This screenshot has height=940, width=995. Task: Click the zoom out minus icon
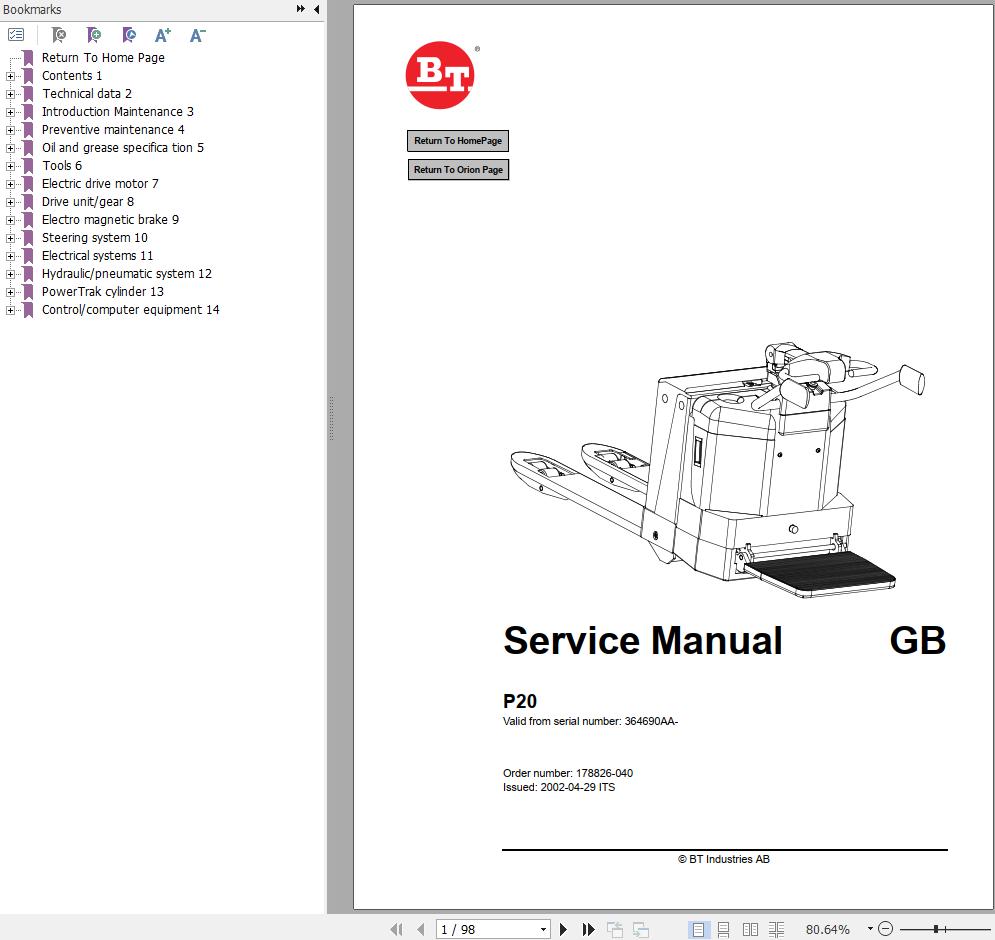tap(886, 929)
